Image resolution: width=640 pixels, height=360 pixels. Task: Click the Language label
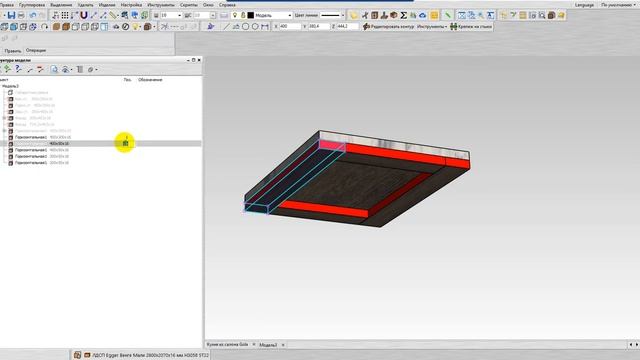pos(584,5)
